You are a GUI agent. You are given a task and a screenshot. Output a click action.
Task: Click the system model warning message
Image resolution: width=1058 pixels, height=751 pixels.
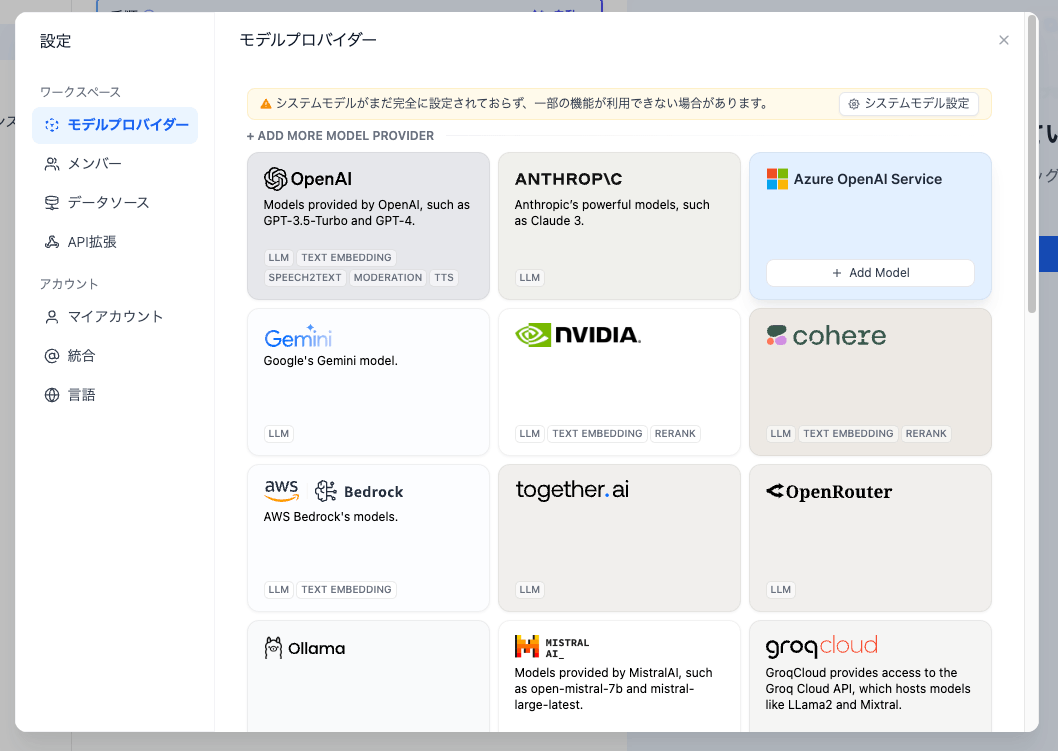[522, 103]
